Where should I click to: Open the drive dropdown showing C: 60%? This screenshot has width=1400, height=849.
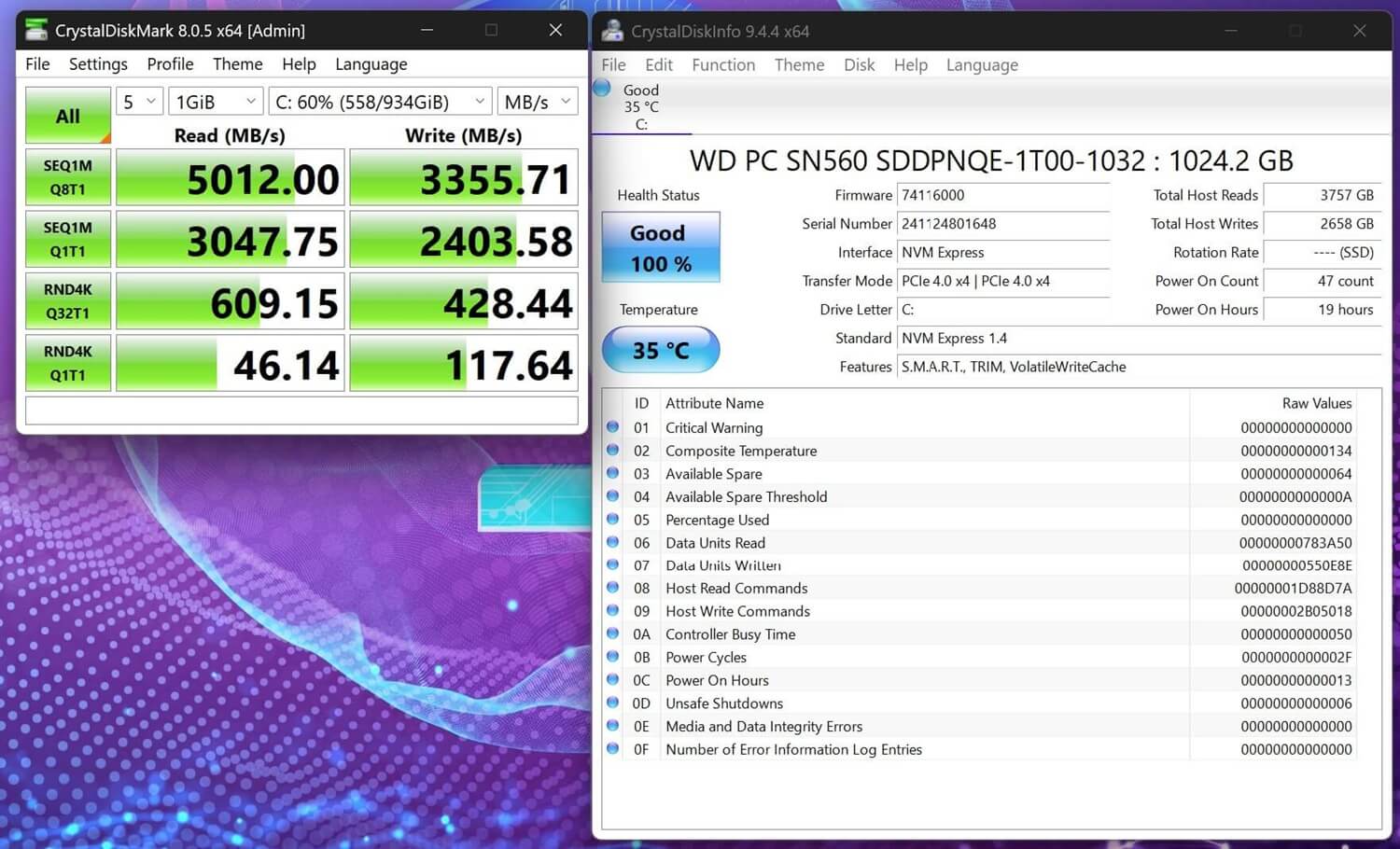click(x=381, y=102)
